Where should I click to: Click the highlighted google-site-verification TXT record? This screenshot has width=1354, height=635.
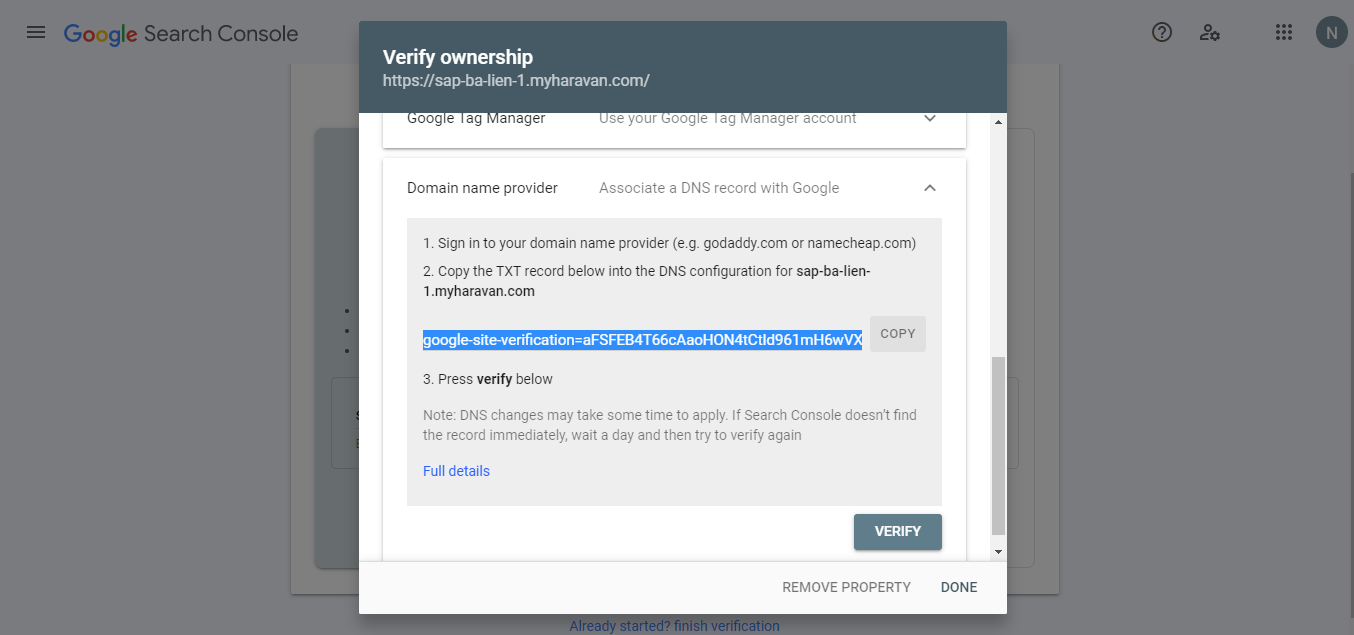(x=642, y=340)
